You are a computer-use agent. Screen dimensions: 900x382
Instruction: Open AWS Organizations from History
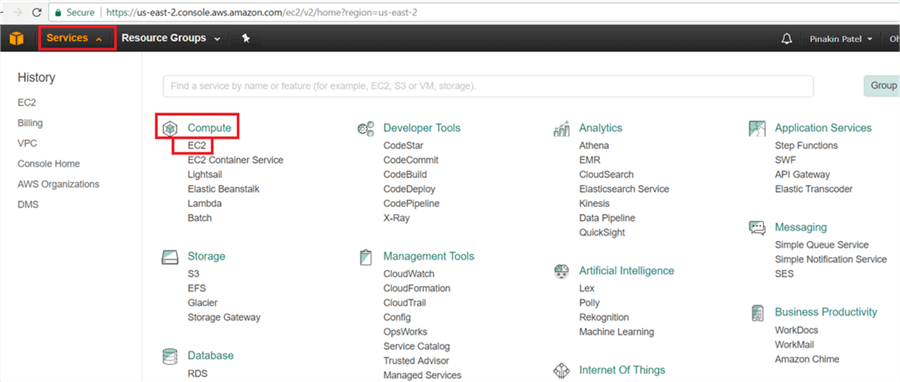click(x=59, y=184)
